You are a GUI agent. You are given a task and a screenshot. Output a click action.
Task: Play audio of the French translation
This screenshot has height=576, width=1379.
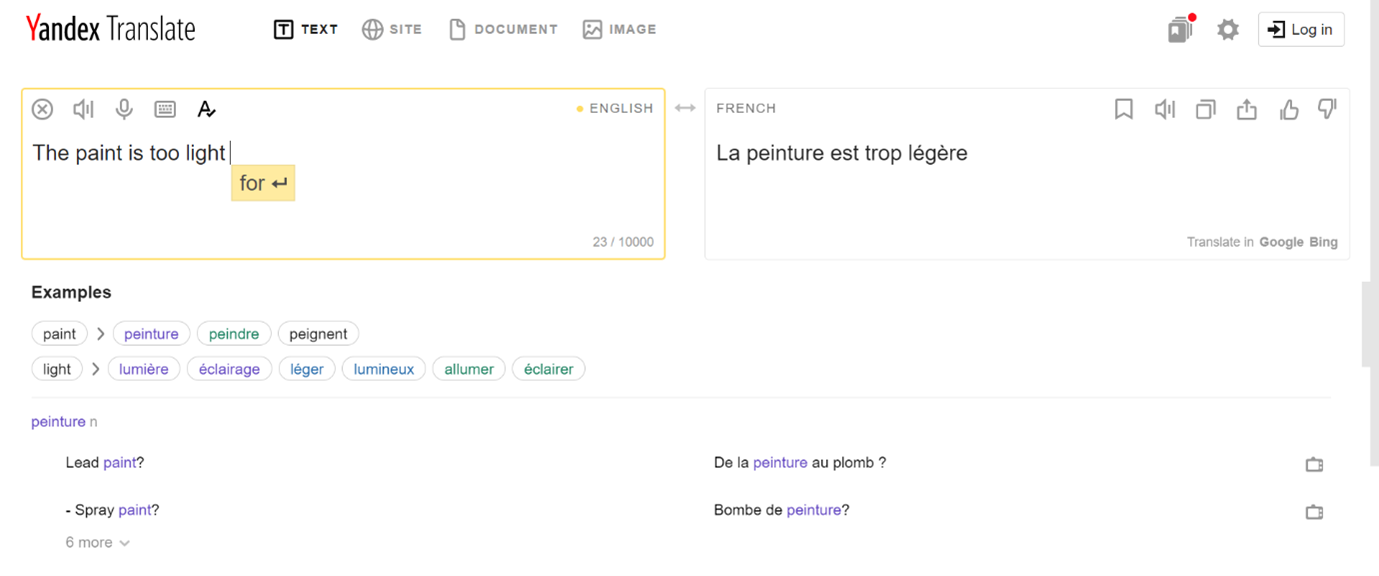point(1165,109)
